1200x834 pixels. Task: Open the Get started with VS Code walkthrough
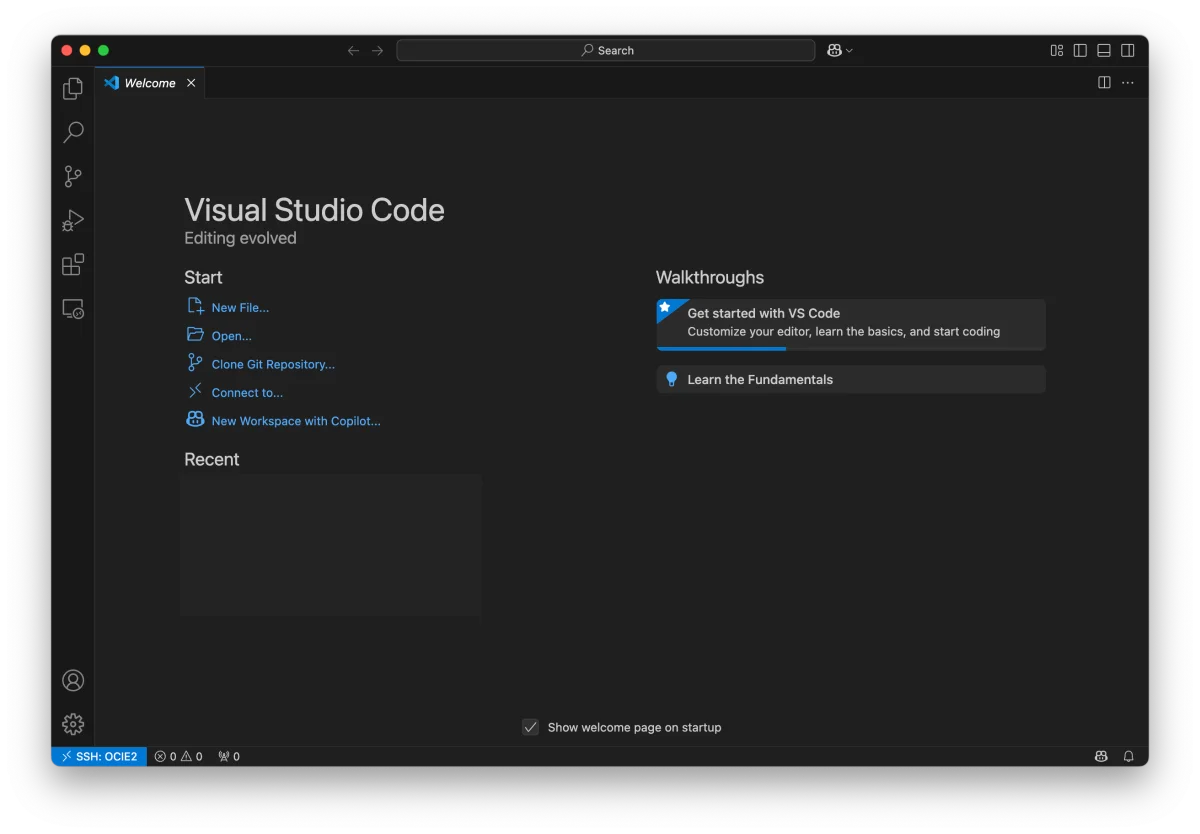pos(851,324)
